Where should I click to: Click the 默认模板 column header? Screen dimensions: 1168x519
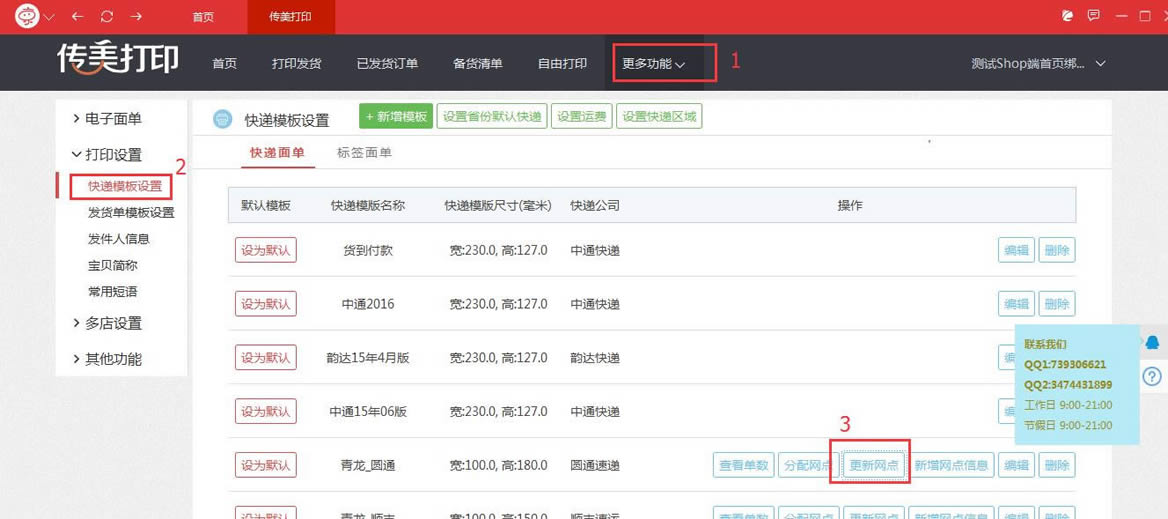pos(265,206)
